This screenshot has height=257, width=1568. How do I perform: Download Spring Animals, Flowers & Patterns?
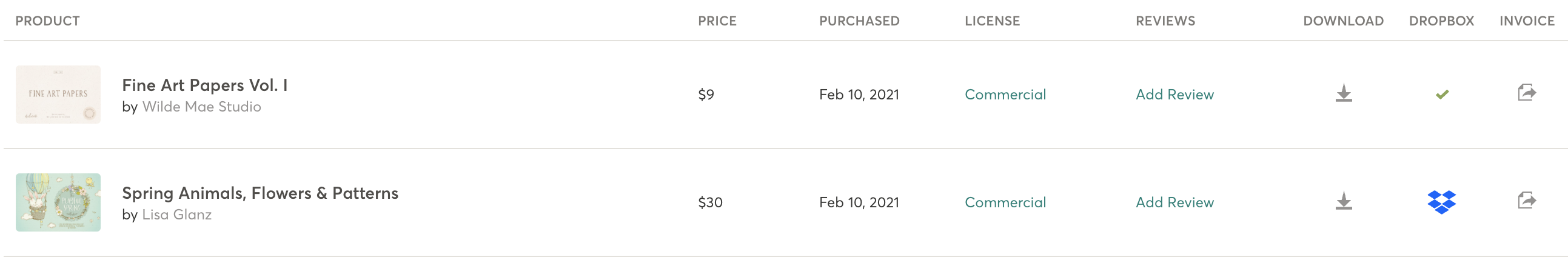click(1344, 201)
